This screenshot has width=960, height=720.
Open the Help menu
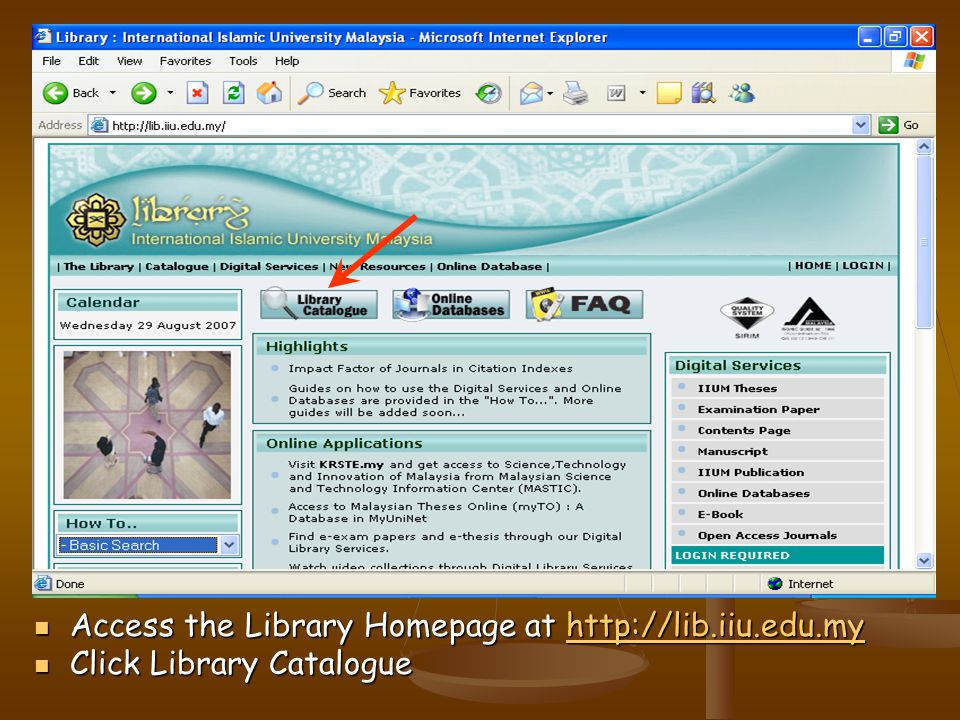(287, 61)
